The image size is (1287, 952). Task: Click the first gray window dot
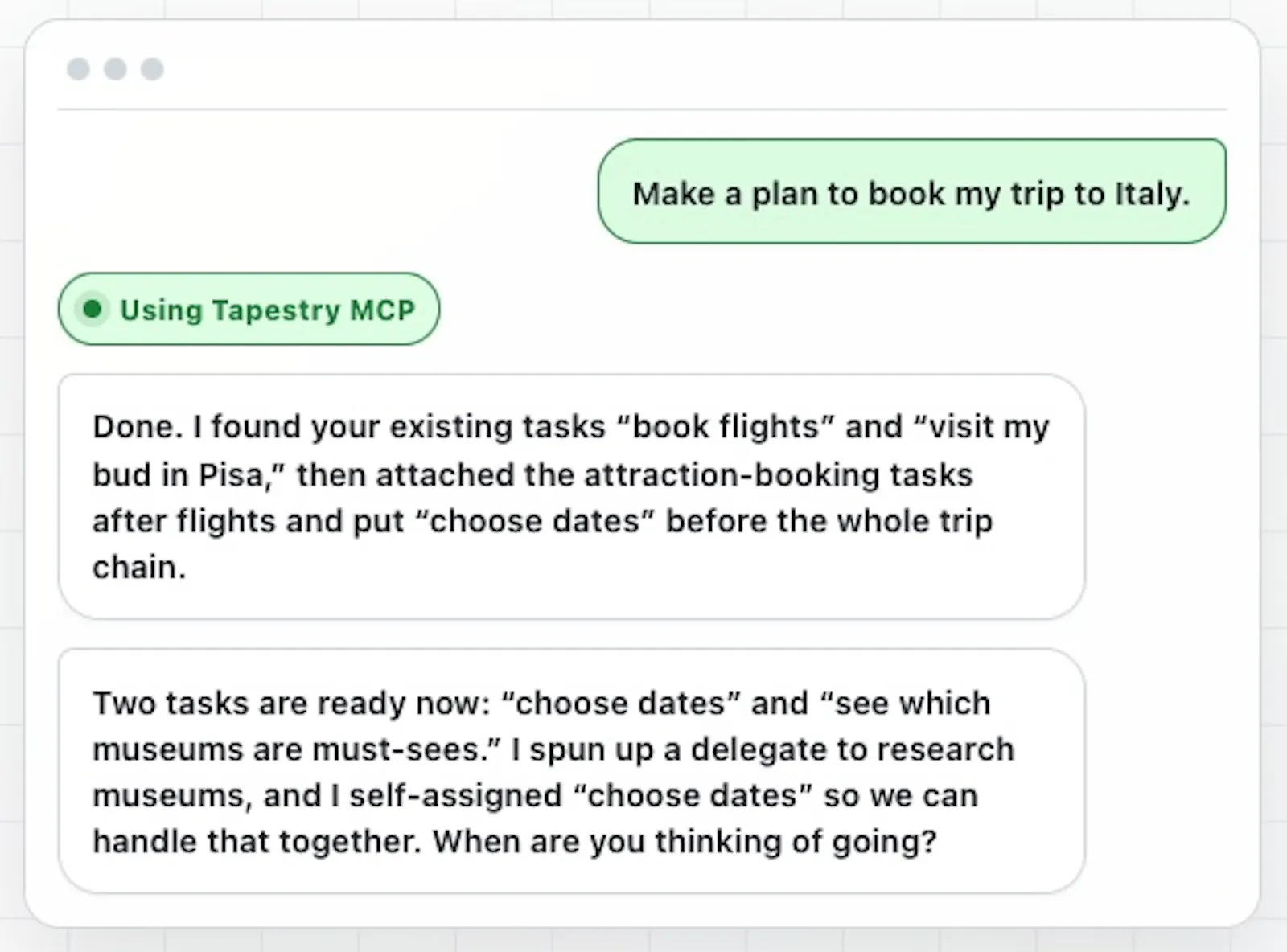78,69
